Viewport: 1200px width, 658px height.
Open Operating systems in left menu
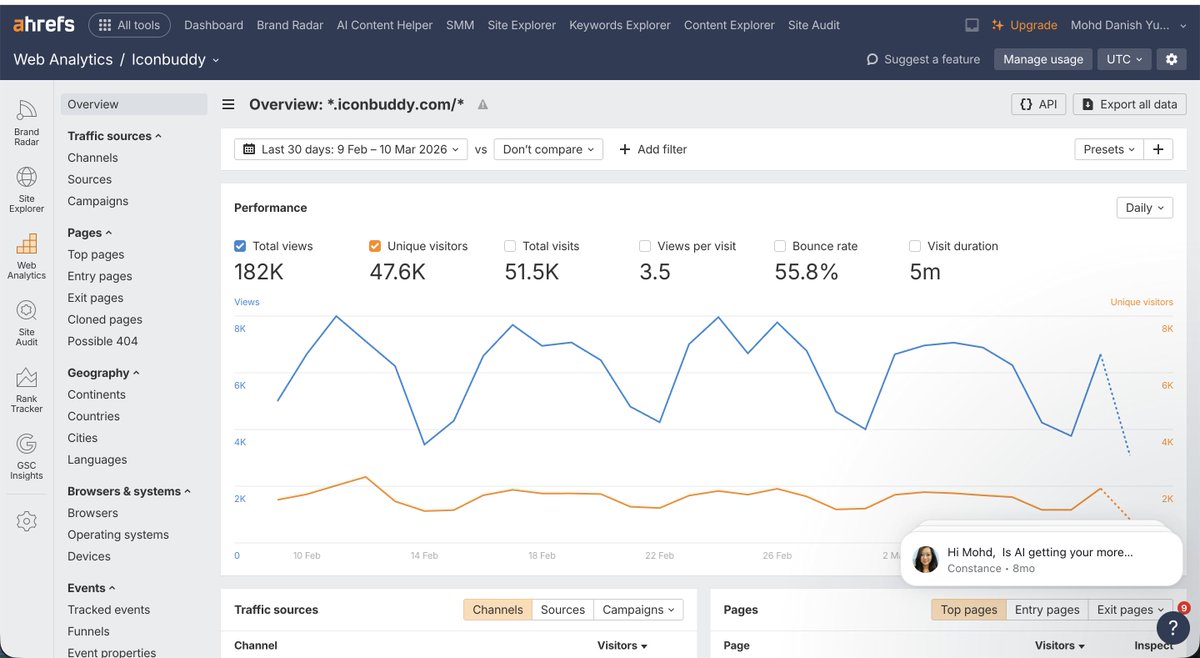[x=118, y=535]
